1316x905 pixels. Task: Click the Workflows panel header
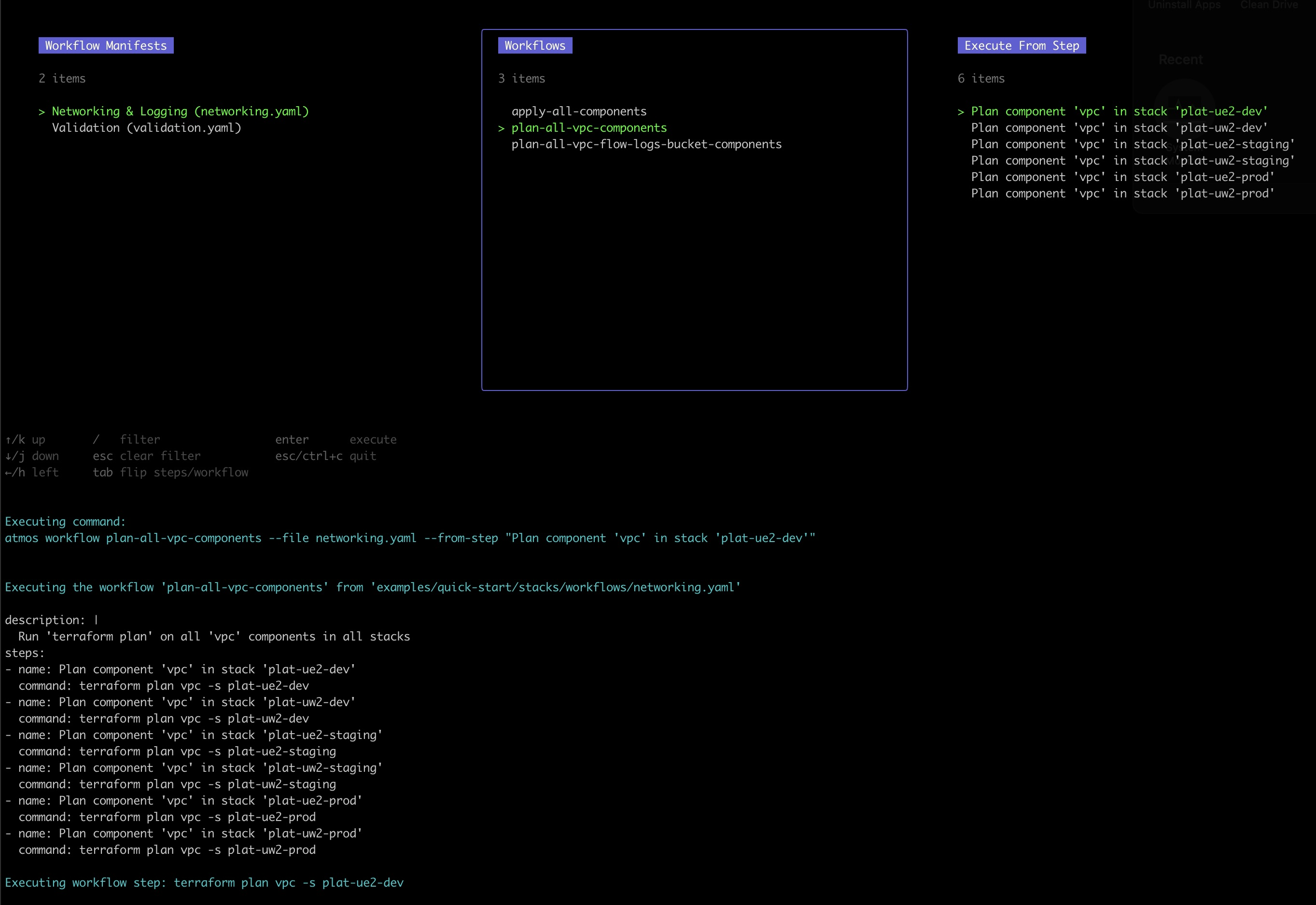pyautogui.click(x=535, y=45)
